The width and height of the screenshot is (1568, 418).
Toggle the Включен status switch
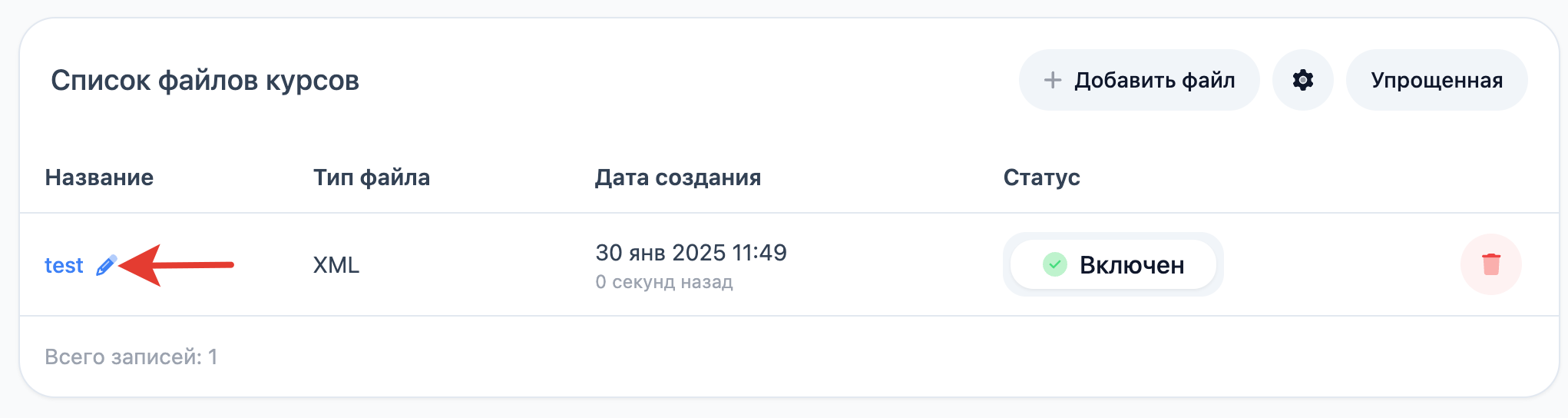(x=1113, y=264)
